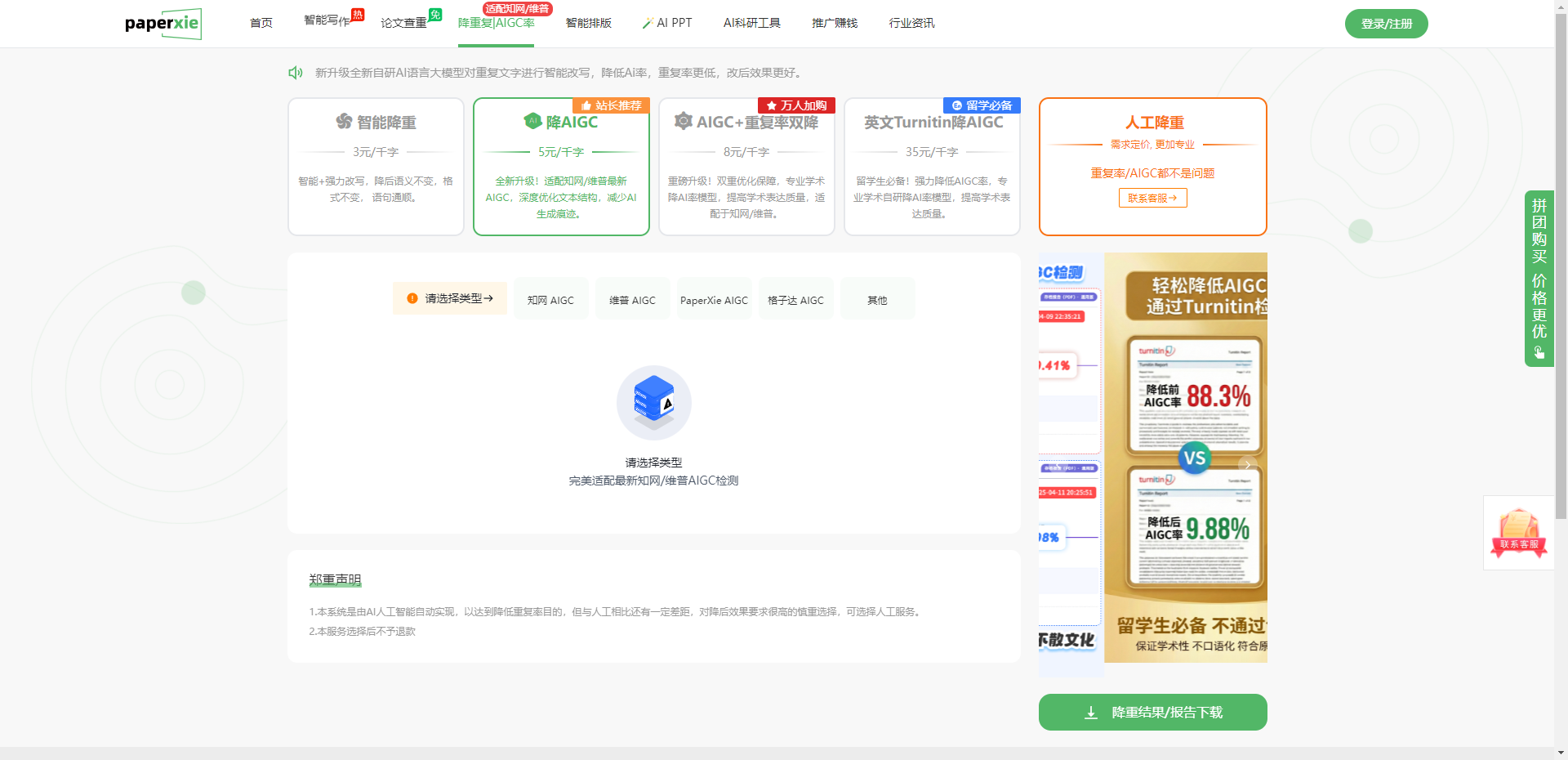Choose the 知网 AIGC type

(550, 300)
